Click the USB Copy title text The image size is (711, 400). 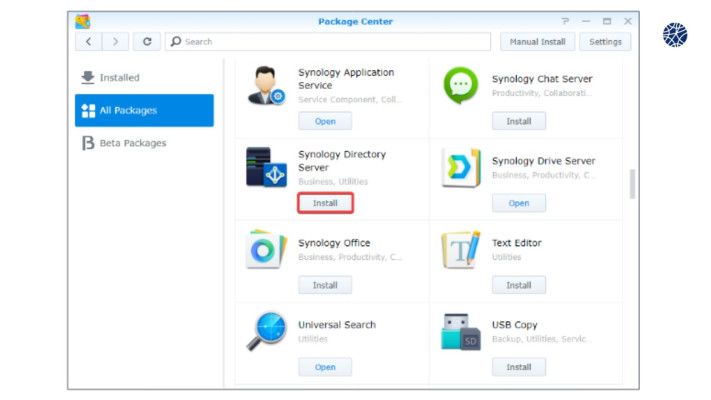[514, 325]
